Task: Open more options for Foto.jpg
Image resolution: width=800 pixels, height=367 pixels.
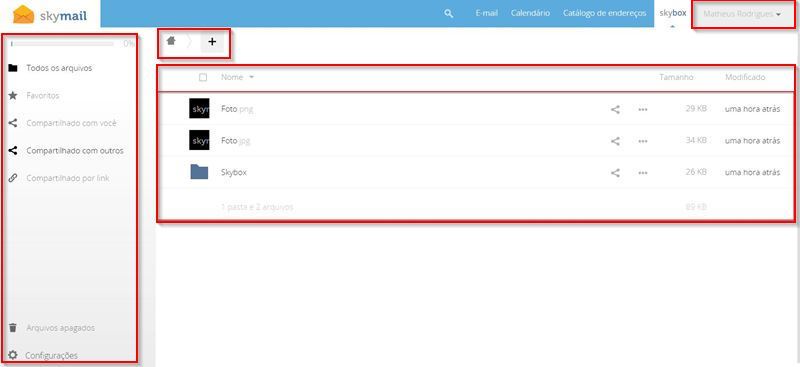Action: 643,141
